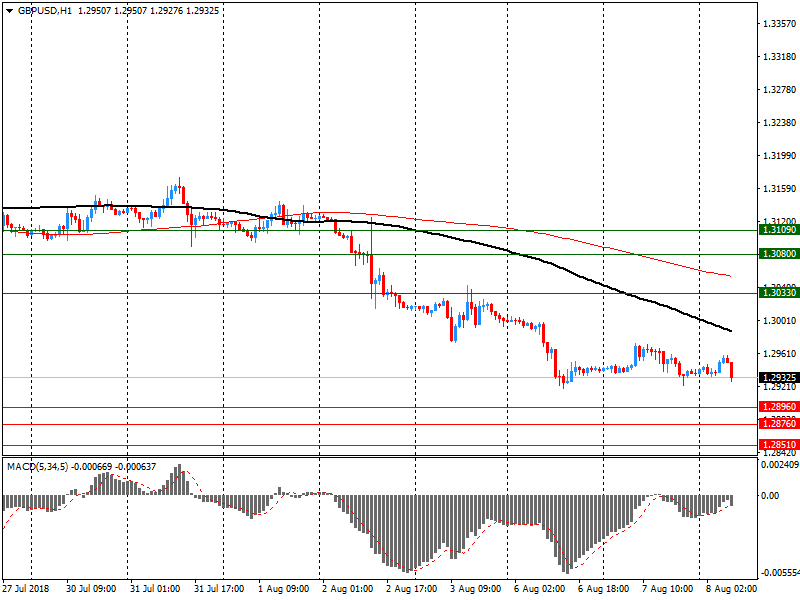The width and height of the screenshot is (800, 600).
Task: Click the 8 Aug 02:00 time label
Action: pos(731,589)
